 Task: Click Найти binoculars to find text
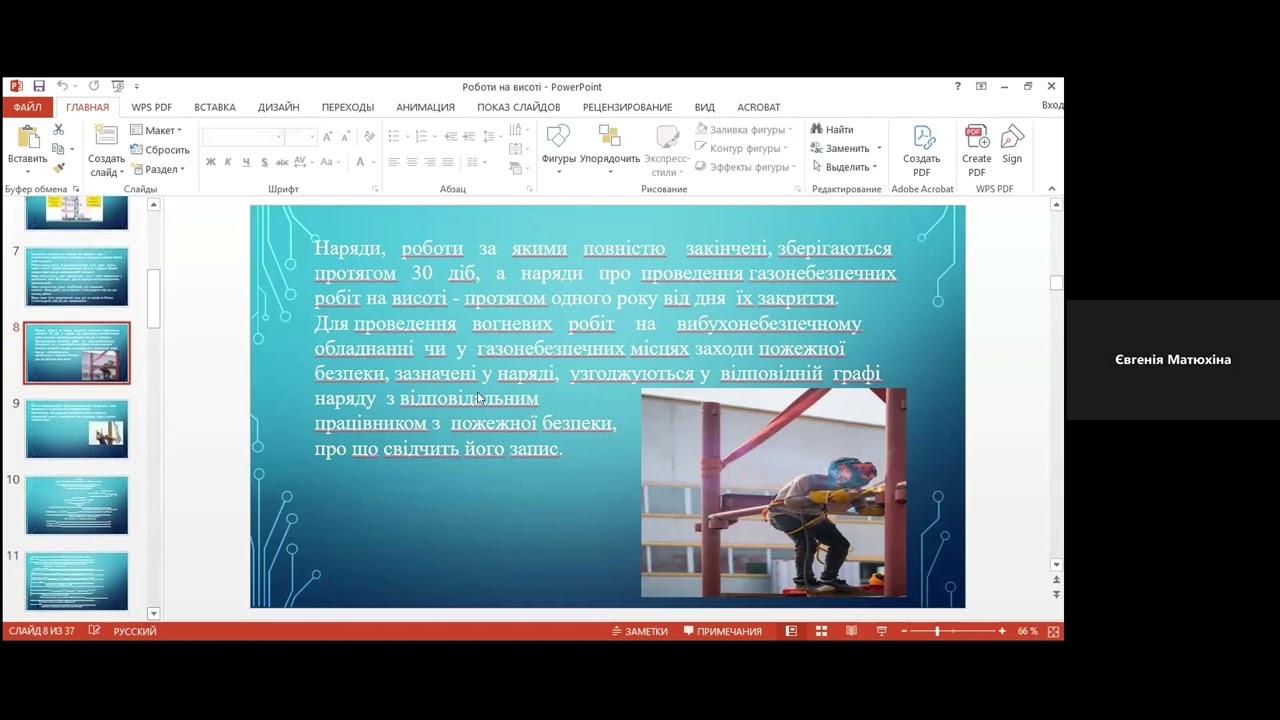[x=832, y=129]
